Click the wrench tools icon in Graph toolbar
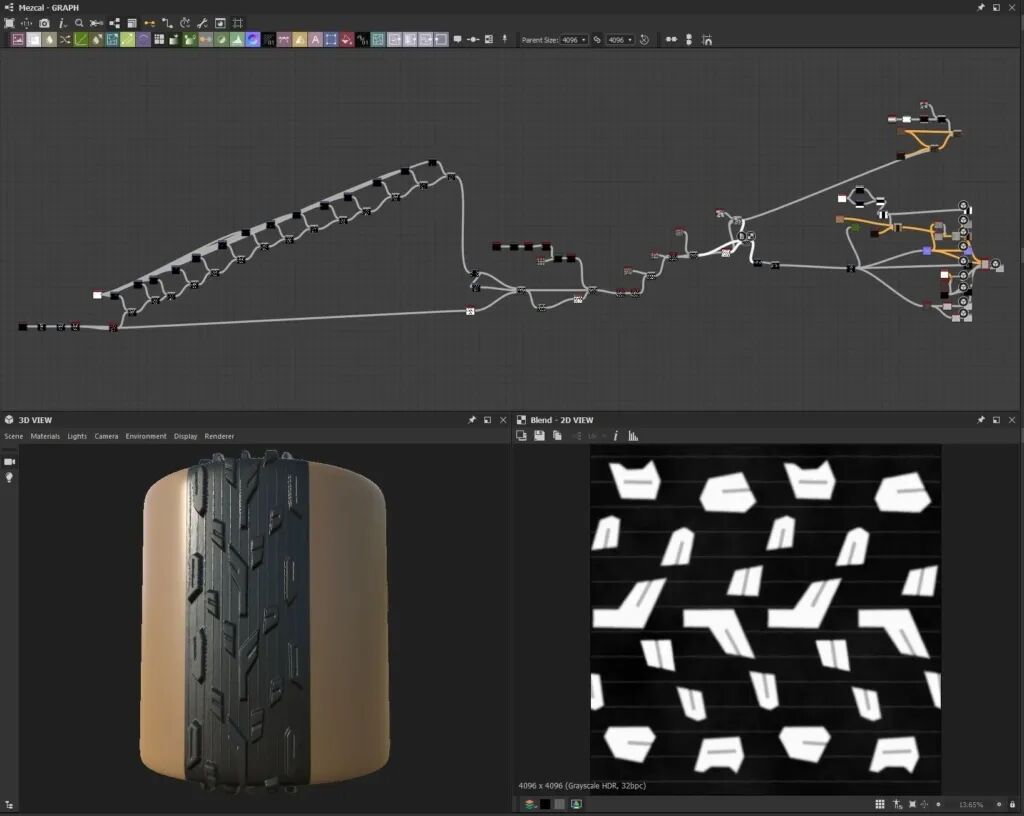Viewport: 1024px width, 816px height. coord(202,23)
